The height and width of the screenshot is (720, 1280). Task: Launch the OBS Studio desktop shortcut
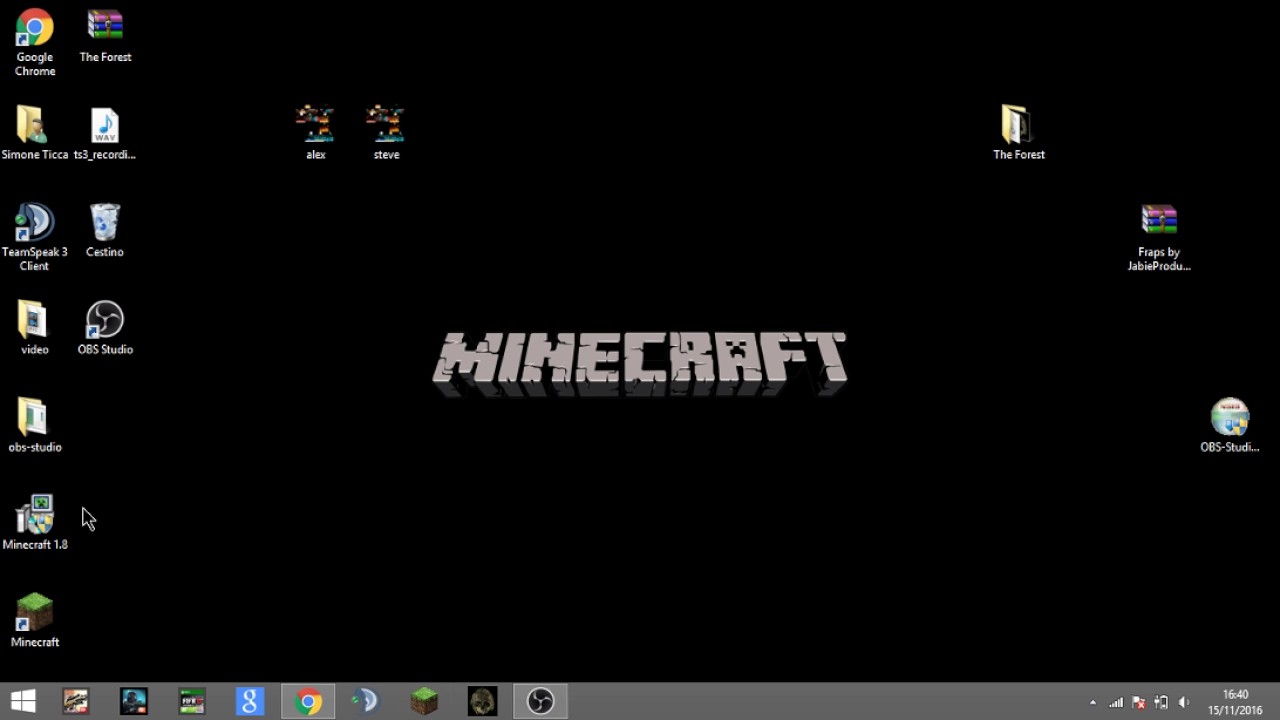105,328
